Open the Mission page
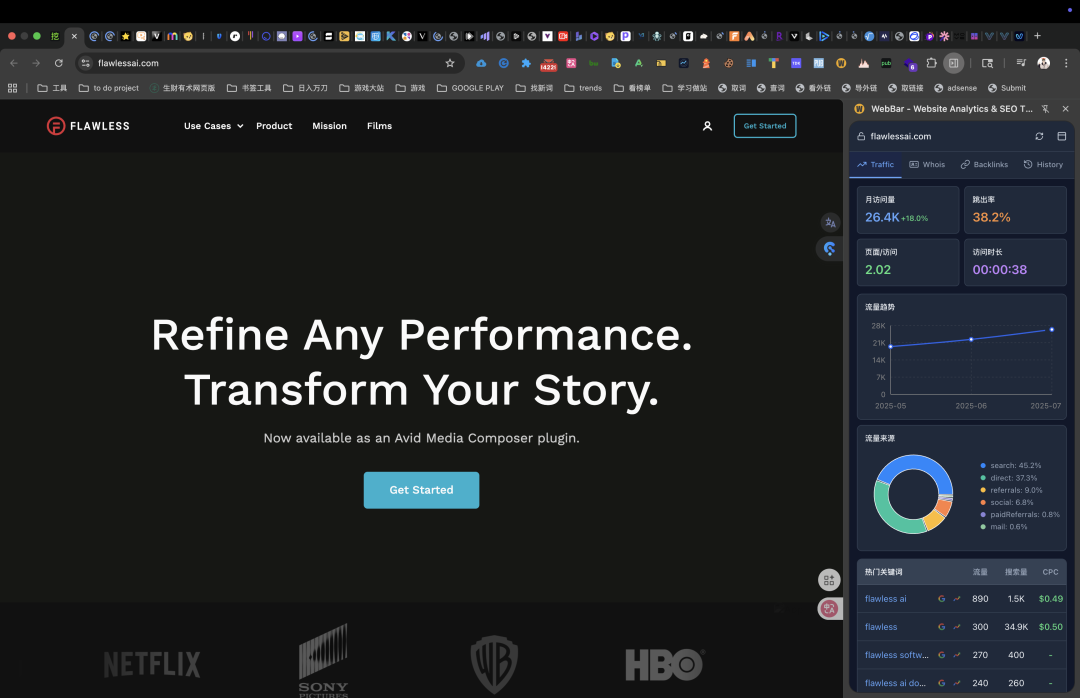This screenshot has width=1080, height=698. point(329,126)
